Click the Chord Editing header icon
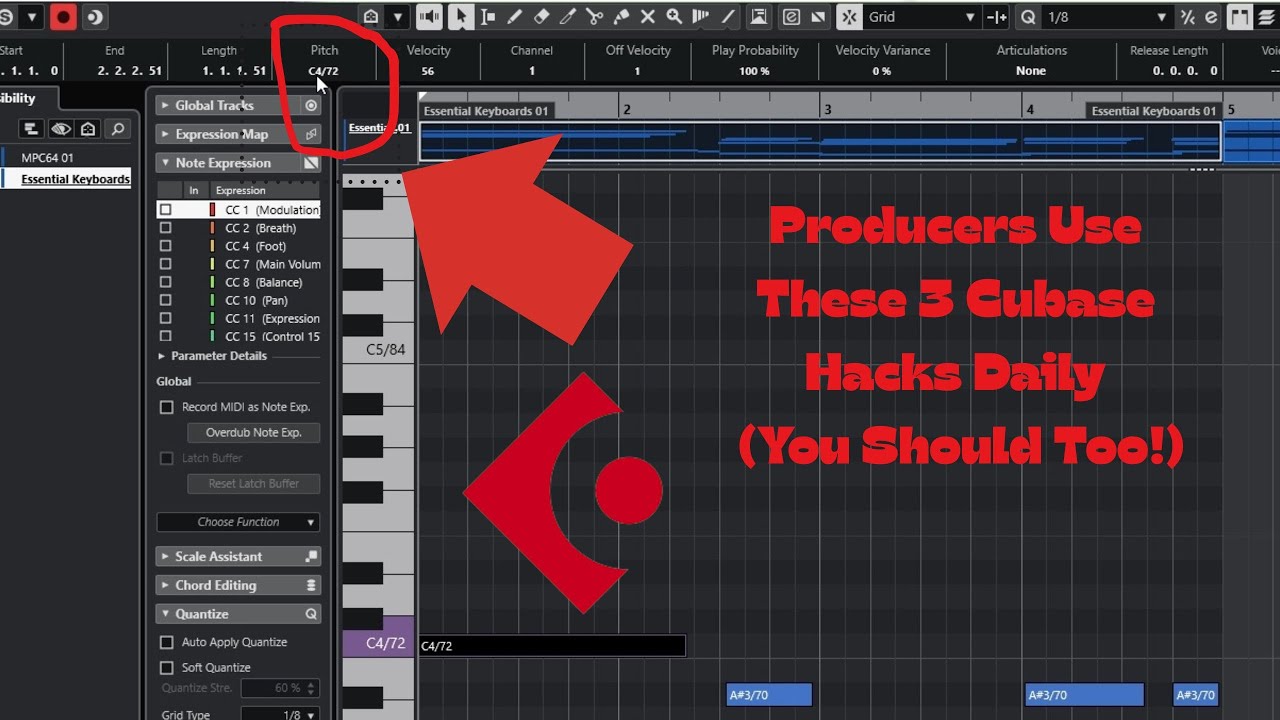Image resolution: width=1280 pixels, height=720 pixels. click(311, 585)
